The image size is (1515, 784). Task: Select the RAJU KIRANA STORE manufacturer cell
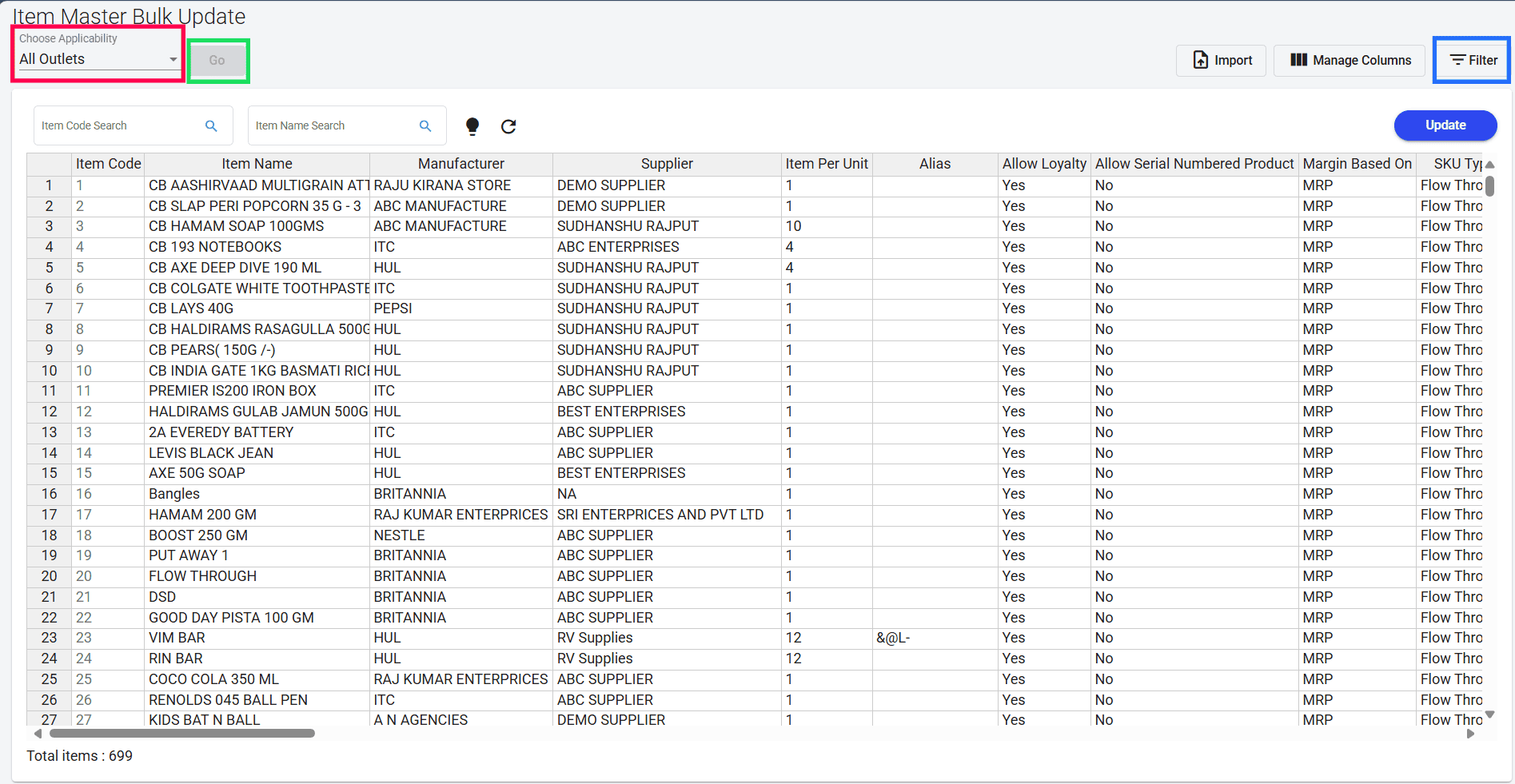tap(461, 185)
